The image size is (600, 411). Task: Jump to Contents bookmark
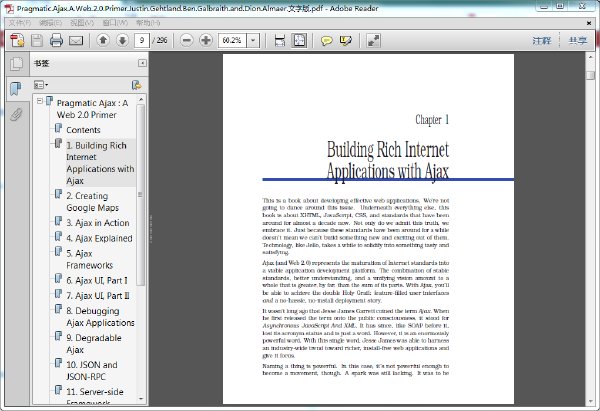[83, 130]
